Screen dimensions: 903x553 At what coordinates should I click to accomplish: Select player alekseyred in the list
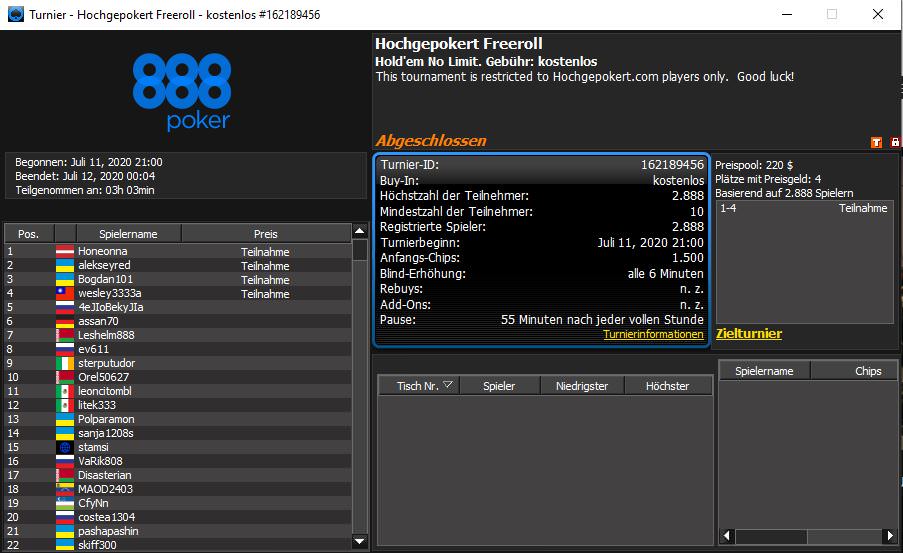pos(104,266)
